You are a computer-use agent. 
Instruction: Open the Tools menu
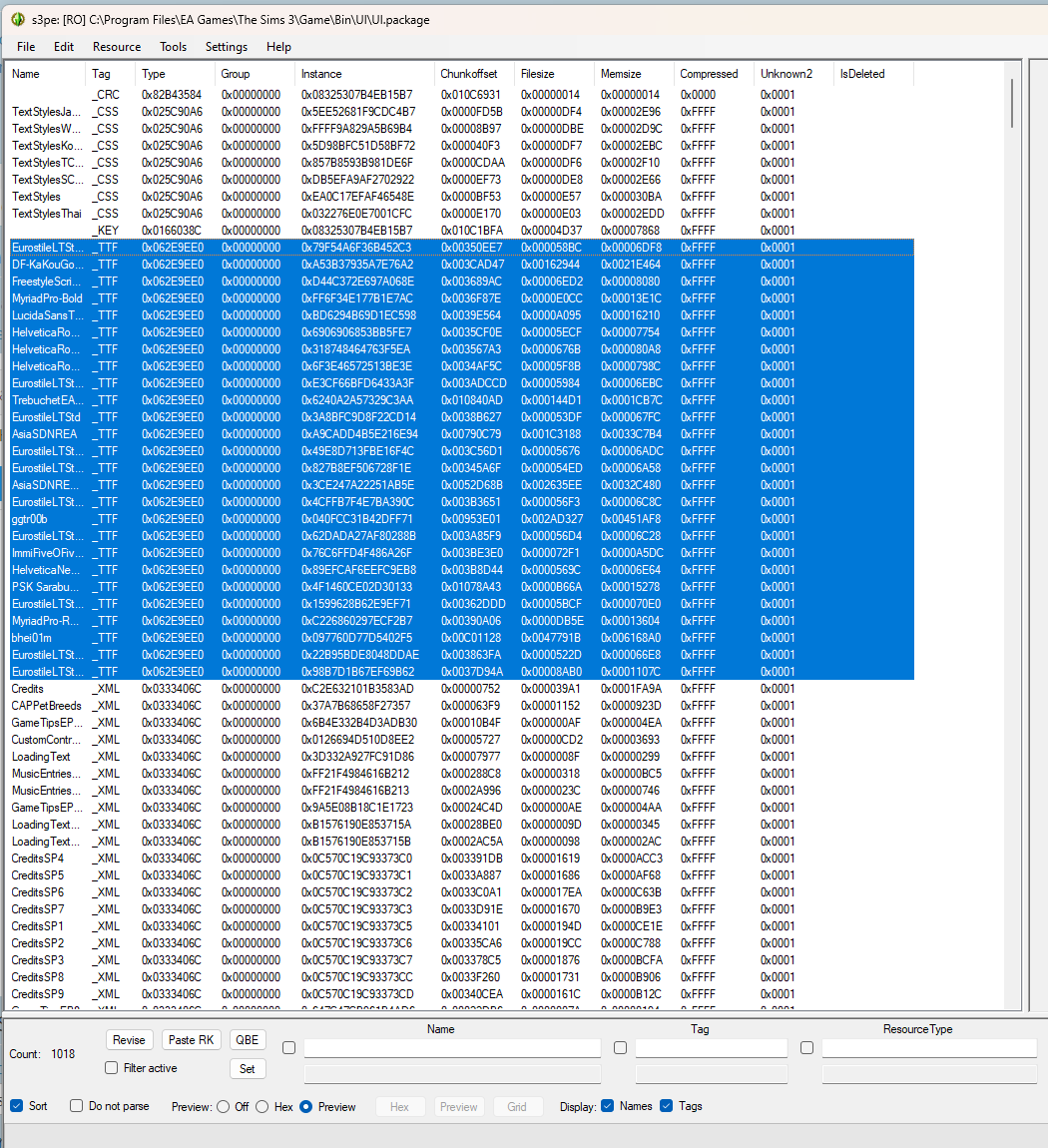pos(173,47)
